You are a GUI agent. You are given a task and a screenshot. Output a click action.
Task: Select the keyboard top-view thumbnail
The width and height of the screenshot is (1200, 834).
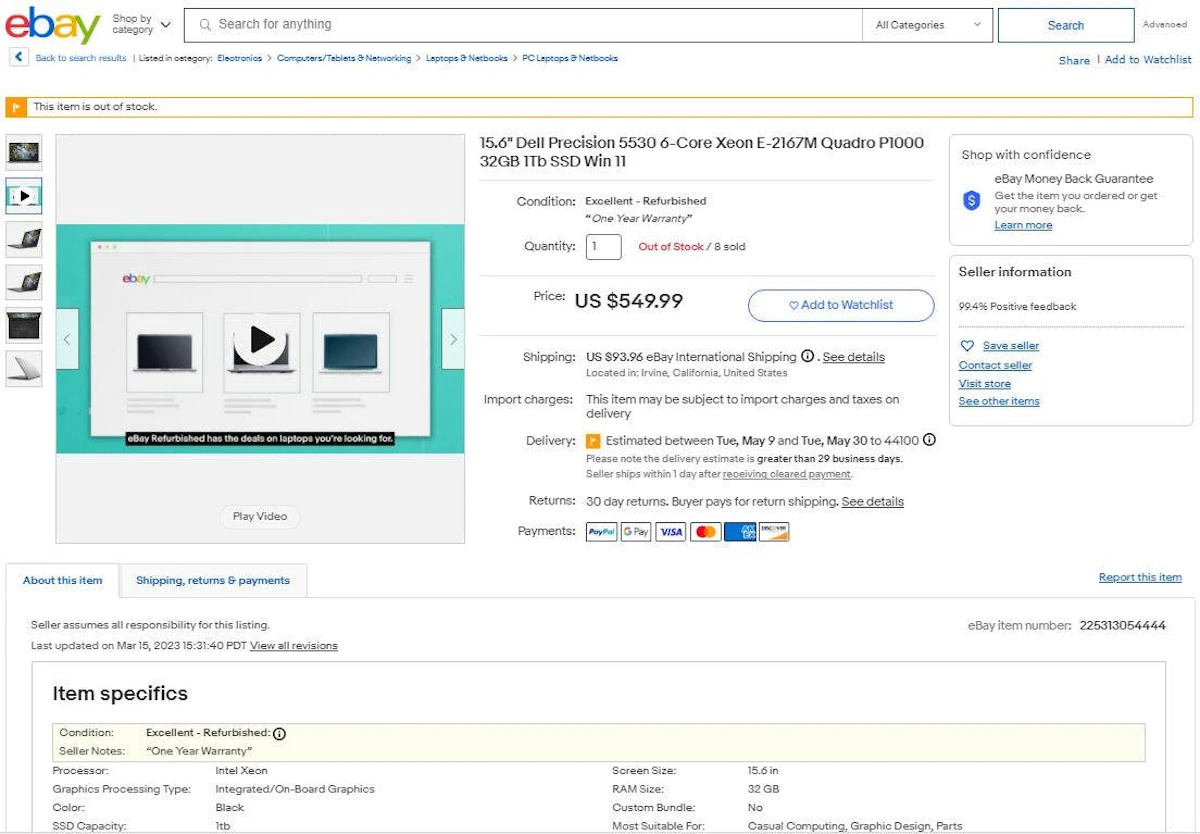point(24,325)
